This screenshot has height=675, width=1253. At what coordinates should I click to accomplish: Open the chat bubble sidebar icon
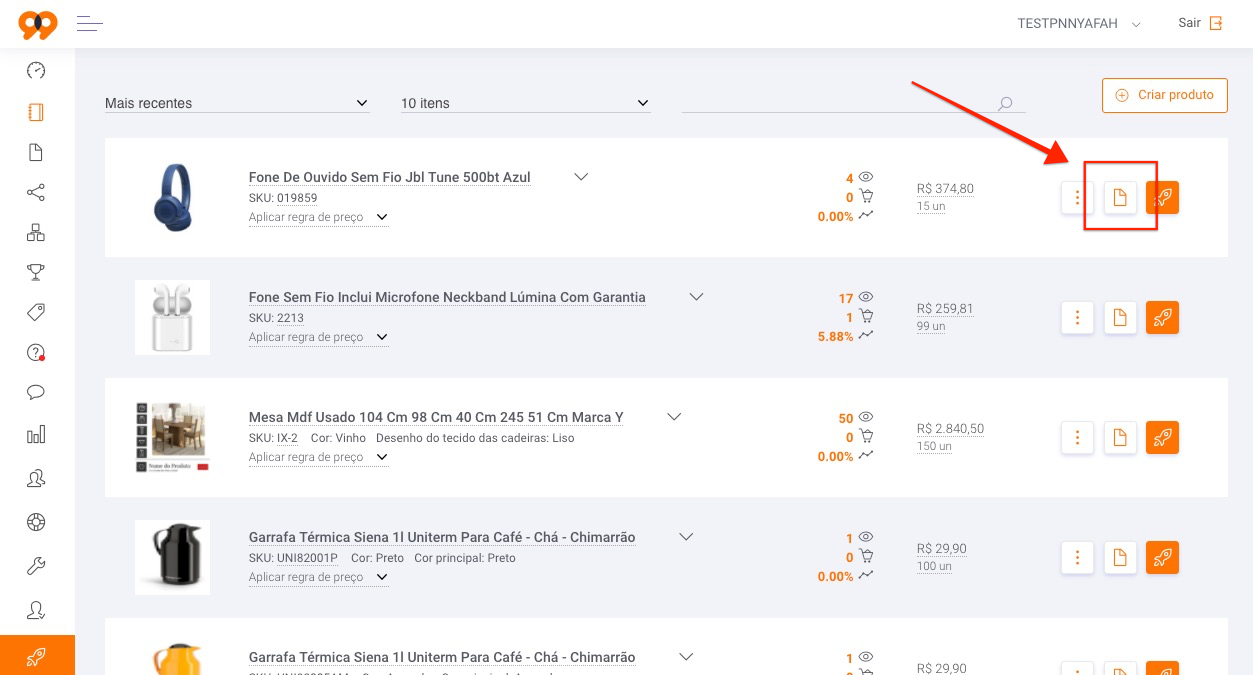36,392
